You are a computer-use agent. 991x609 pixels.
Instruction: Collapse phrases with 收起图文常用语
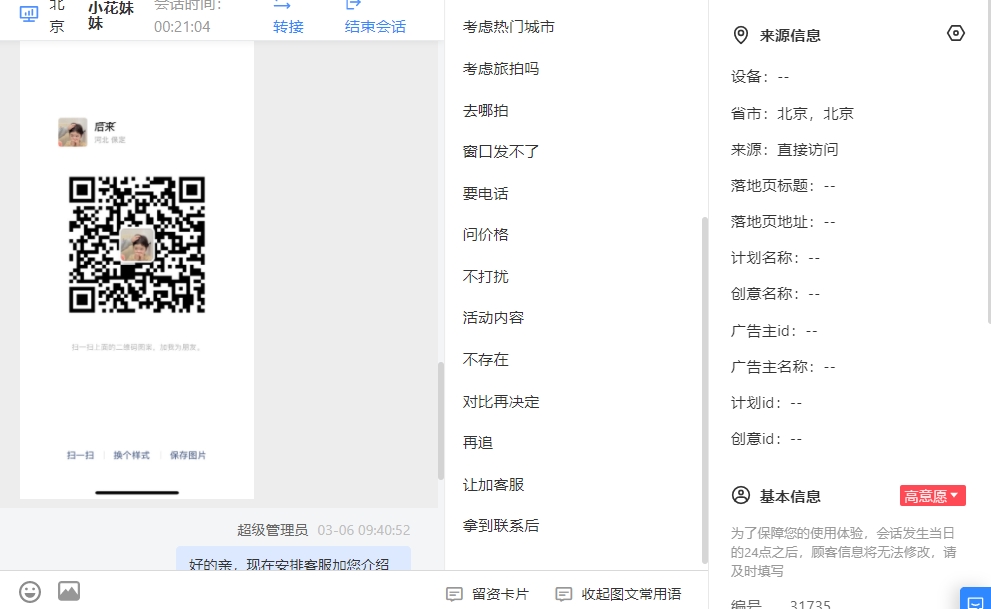(x=618, y=594)
